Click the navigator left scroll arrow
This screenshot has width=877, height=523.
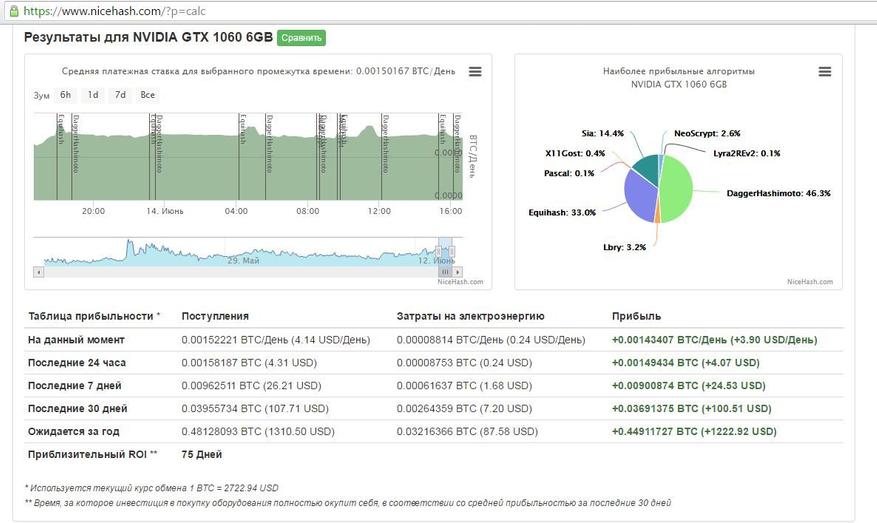(39, 272)
